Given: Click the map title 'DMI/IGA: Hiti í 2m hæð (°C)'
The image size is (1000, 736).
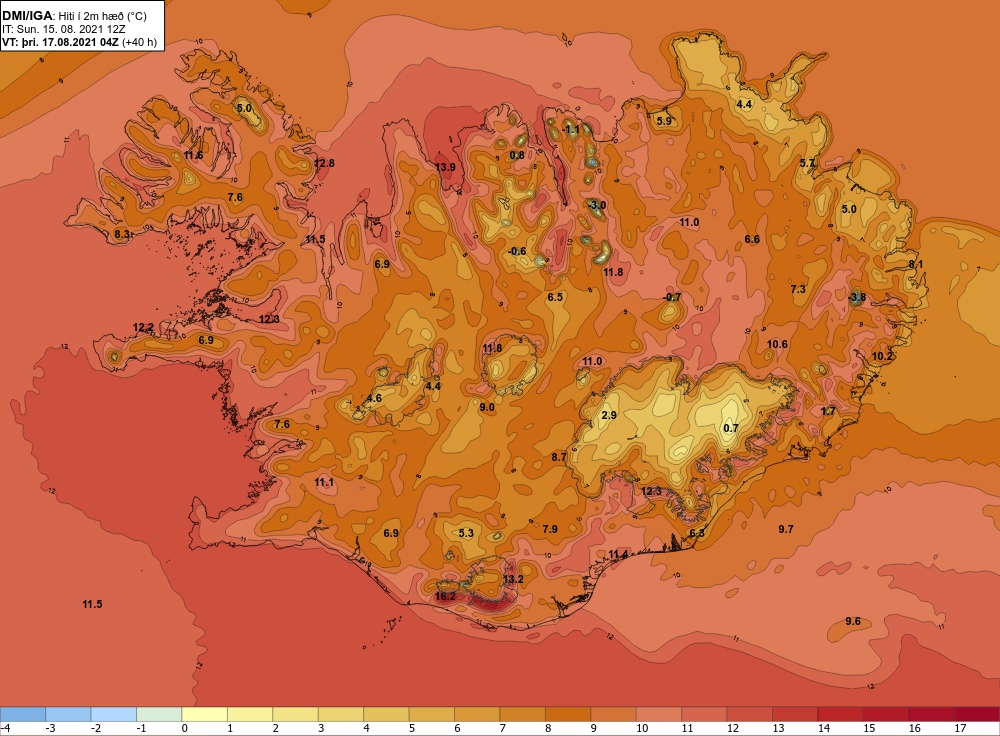Looking at the screenshot, I should 74,15.
